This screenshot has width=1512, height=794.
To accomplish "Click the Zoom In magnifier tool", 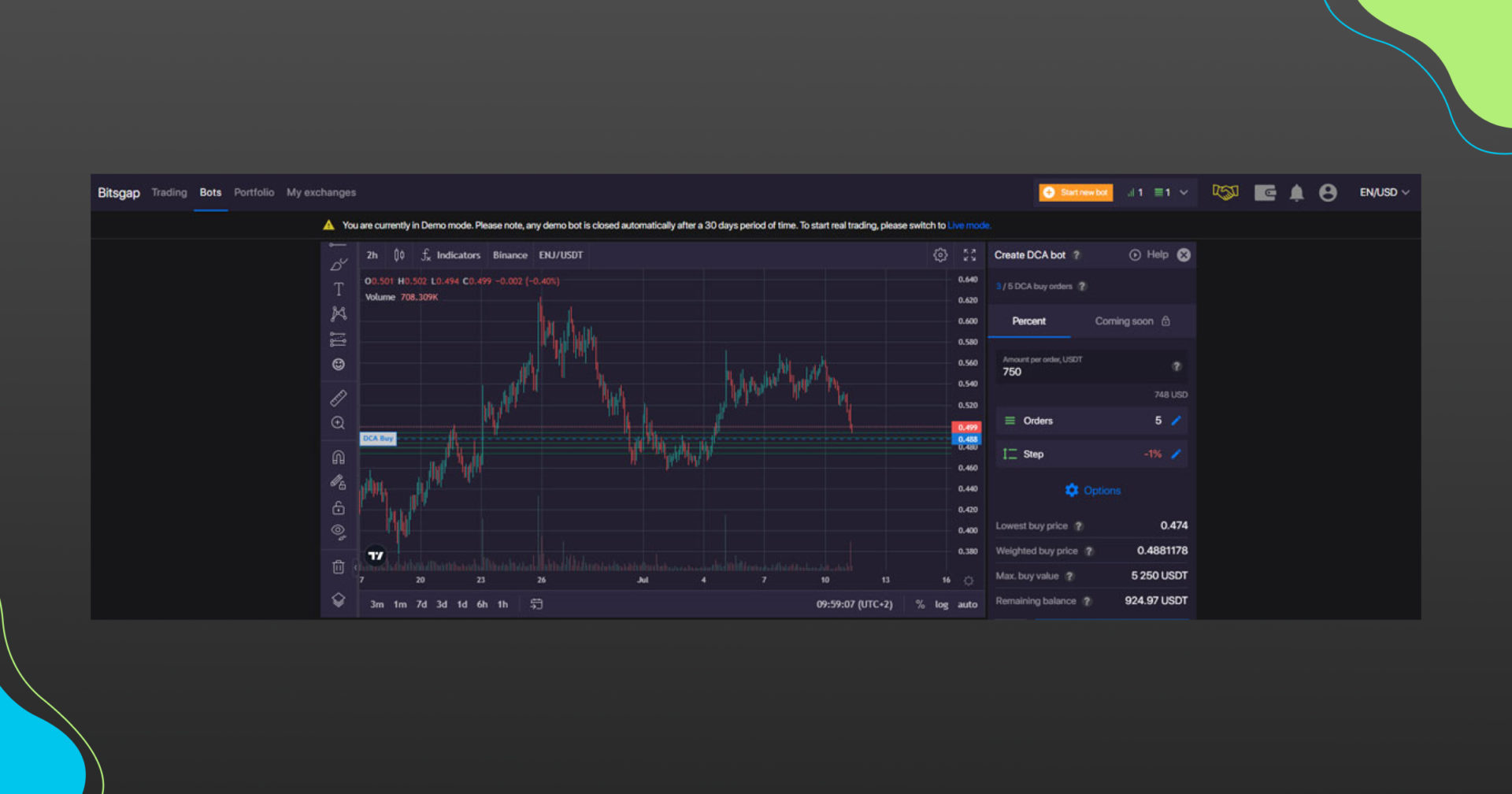I will [x=339, y=423].
